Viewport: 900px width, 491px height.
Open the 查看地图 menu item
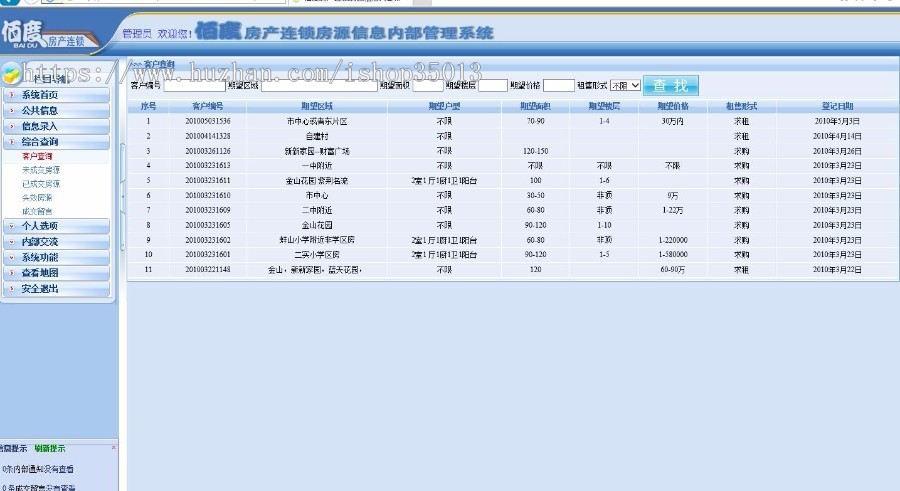(56, 273)
